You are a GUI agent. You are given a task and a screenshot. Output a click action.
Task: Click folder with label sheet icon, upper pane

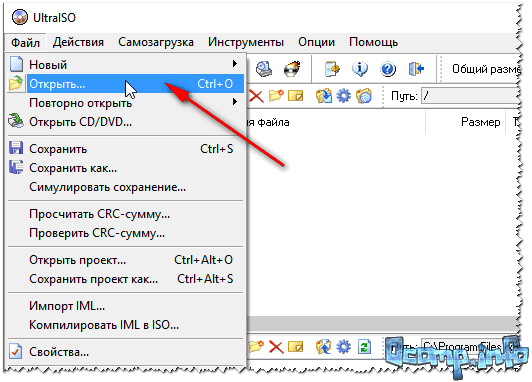[364, 96]
